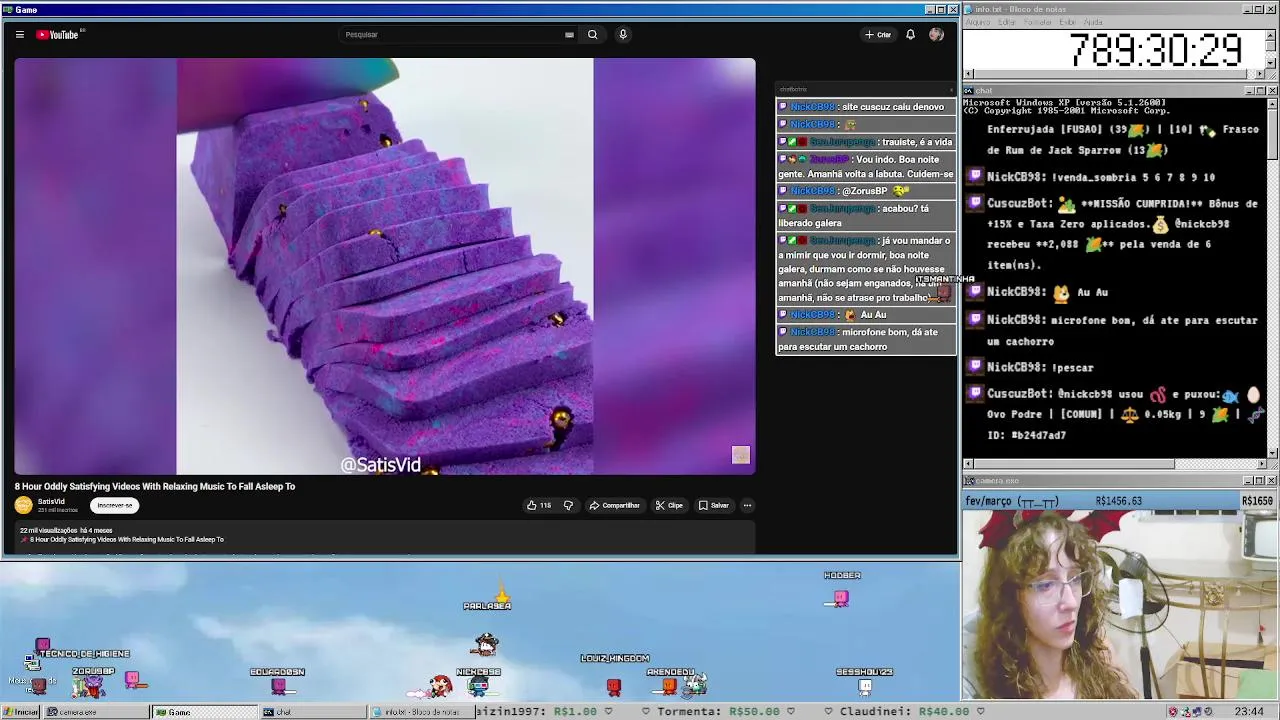
Task: Open the Arquivo menu in Notepad
Action: pos(977,22)
